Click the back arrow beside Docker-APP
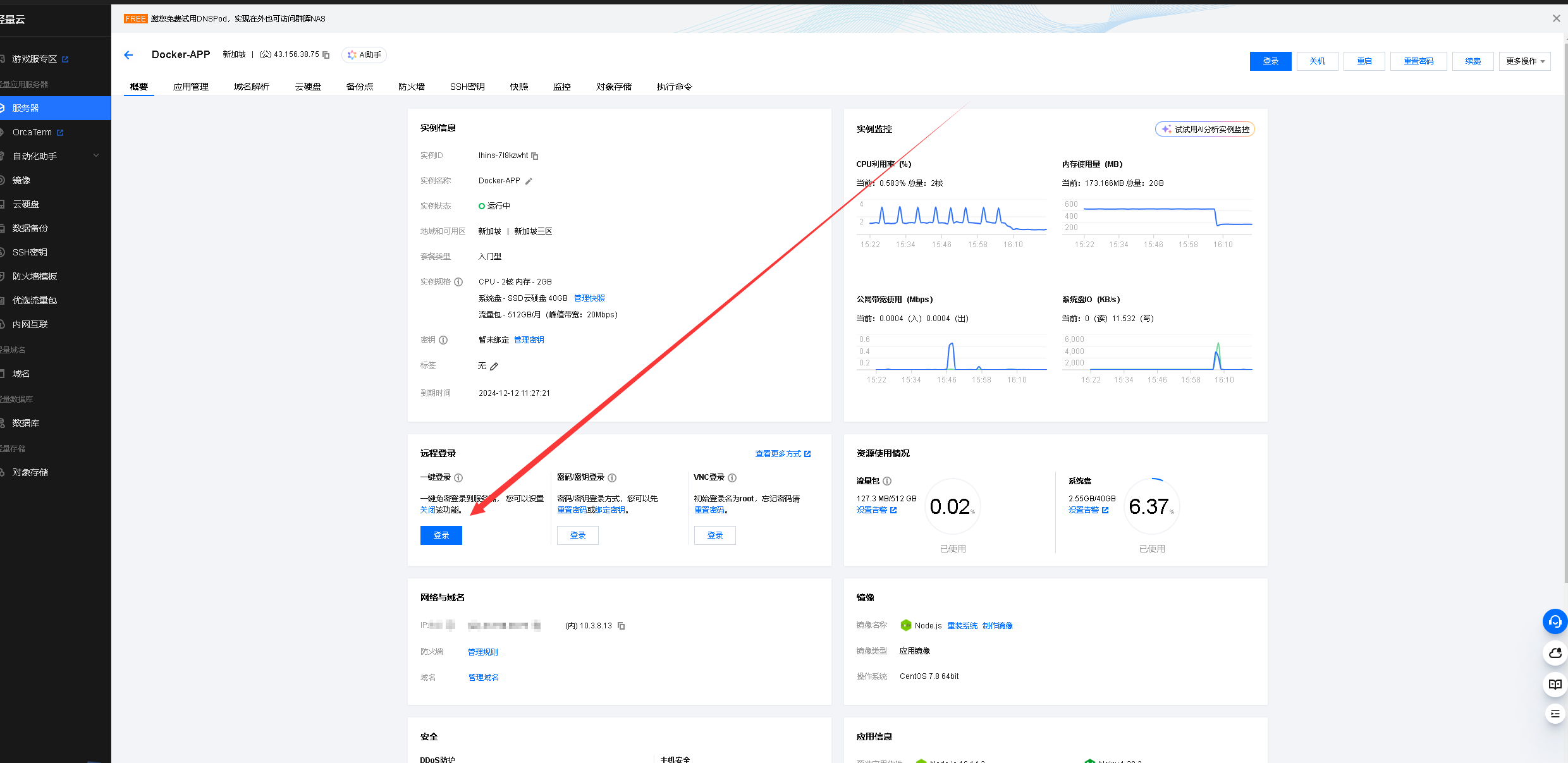 pos(128,55)
